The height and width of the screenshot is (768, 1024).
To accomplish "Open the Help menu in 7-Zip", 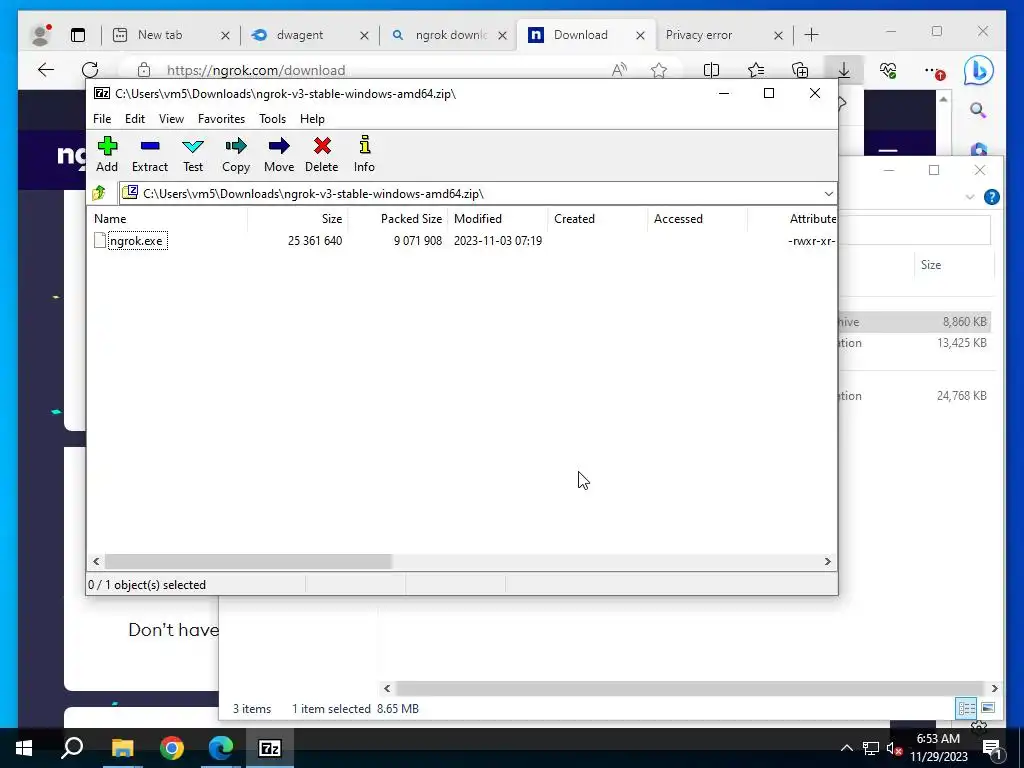I will click(x=312, y=119).
